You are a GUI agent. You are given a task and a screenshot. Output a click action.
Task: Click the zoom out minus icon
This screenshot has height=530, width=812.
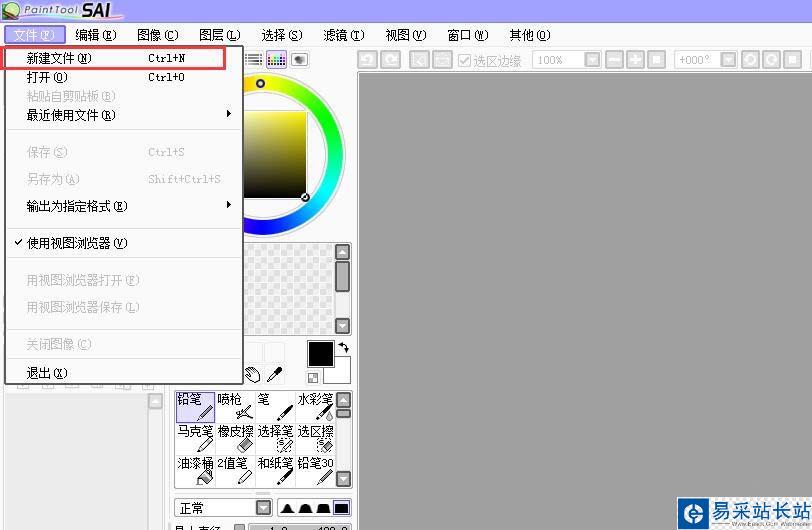(x=614, y=60)
